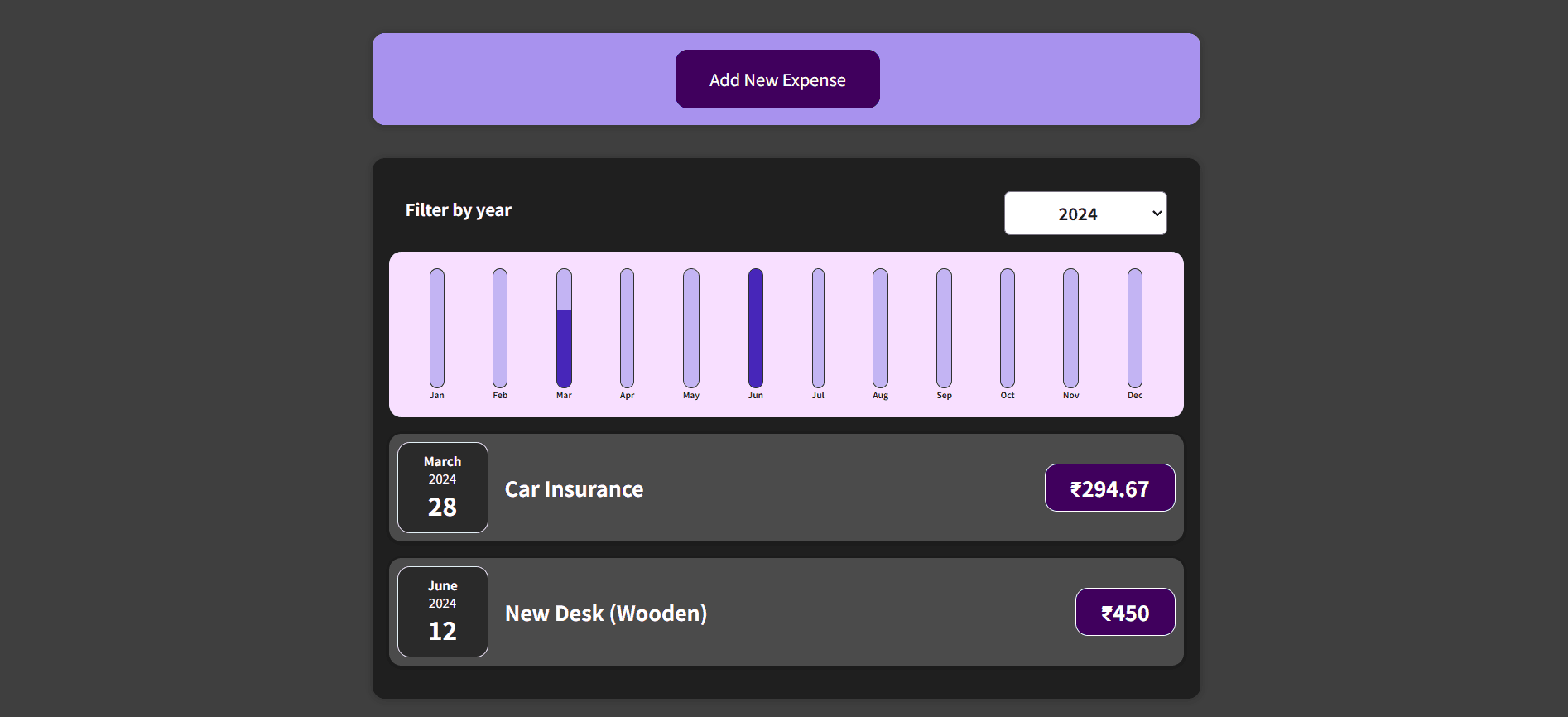Click the September chart bar
This screenshot has height=717, width=1568.
click(944, 328)
